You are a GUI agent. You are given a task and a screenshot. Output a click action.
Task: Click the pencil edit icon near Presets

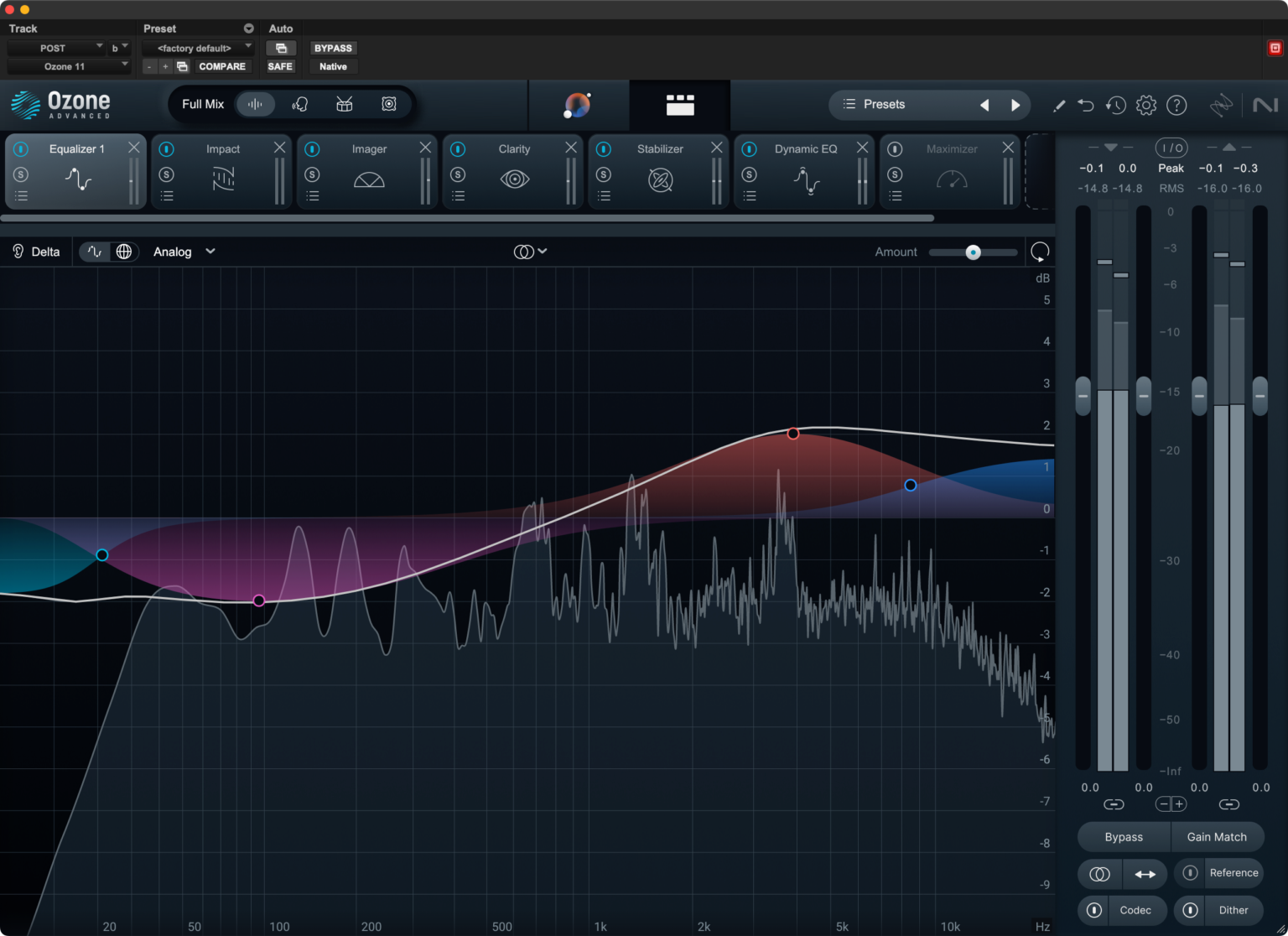coord(1059,105)
